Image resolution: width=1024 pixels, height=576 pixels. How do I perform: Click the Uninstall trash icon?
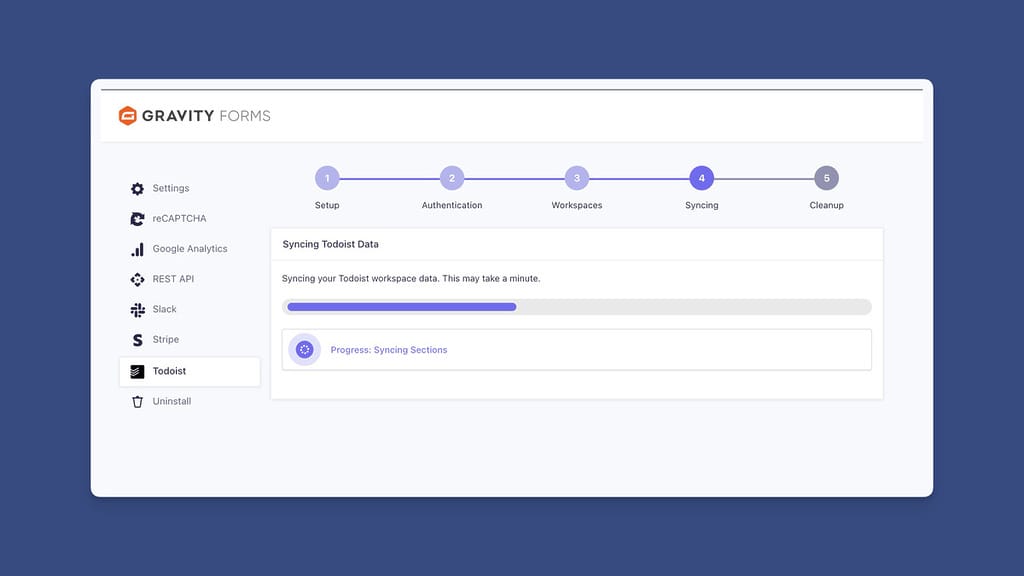tap(137, 401)
